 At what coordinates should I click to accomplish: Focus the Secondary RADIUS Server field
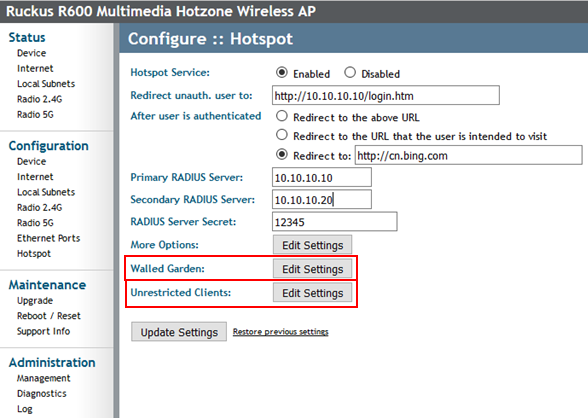pos(322,199)
